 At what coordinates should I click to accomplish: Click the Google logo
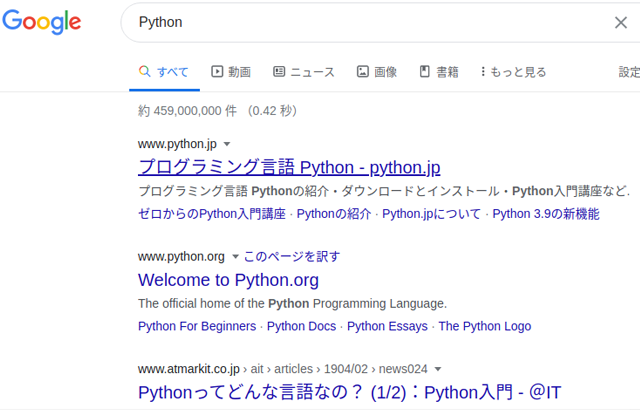pos(42,21)
